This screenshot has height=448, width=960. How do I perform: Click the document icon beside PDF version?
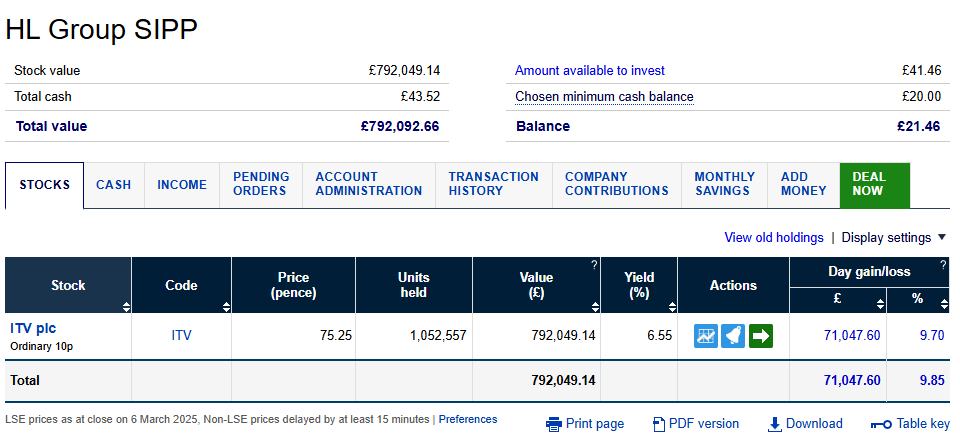point(659,424)
